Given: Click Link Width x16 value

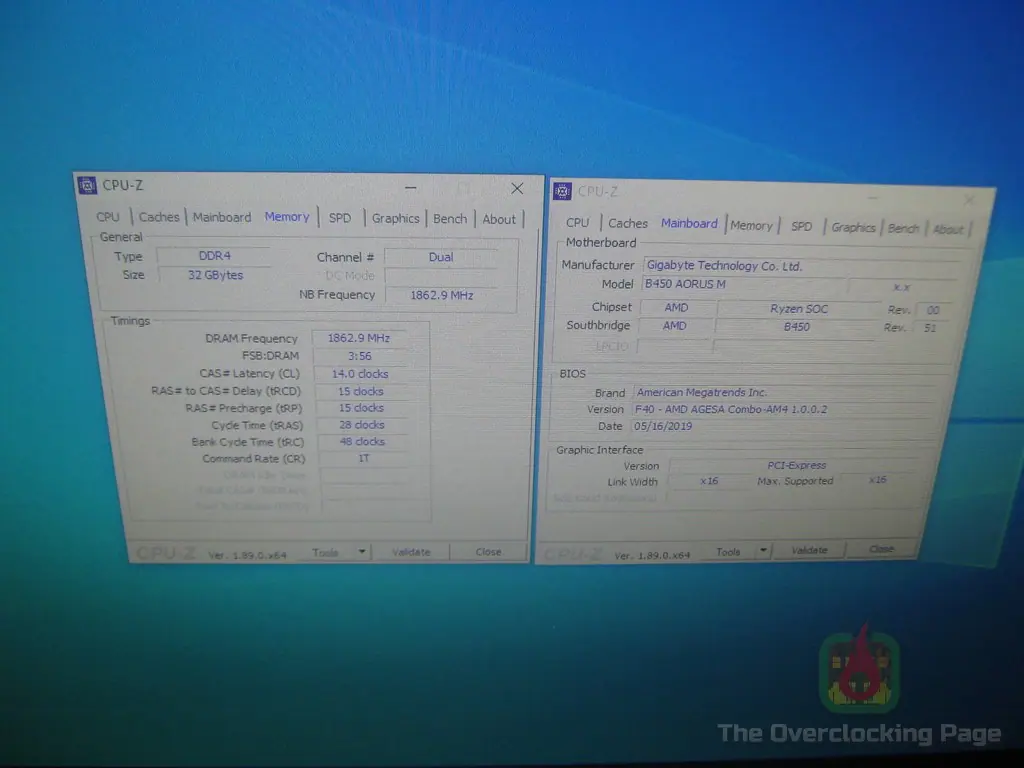Looking at the screenshot, I should 709,481.
